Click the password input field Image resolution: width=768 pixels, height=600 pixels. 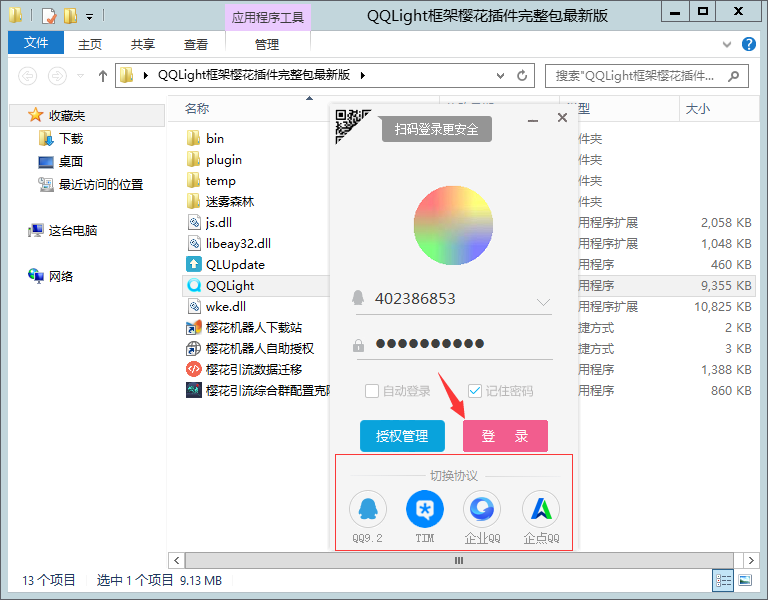pos(455,344)
